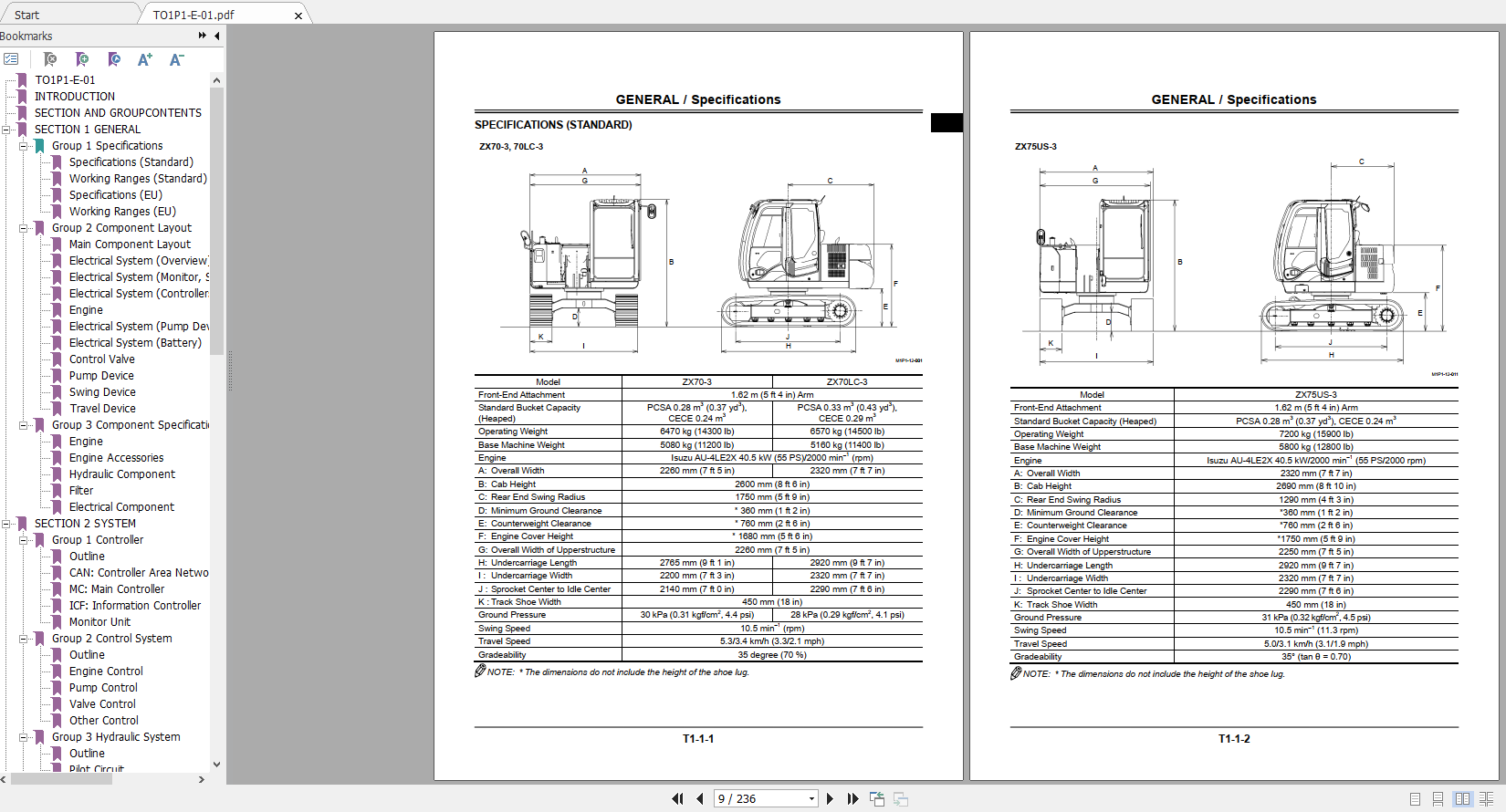Go to the previous page
Screen dimensions: 1506x812
click(x=700, y=798)
